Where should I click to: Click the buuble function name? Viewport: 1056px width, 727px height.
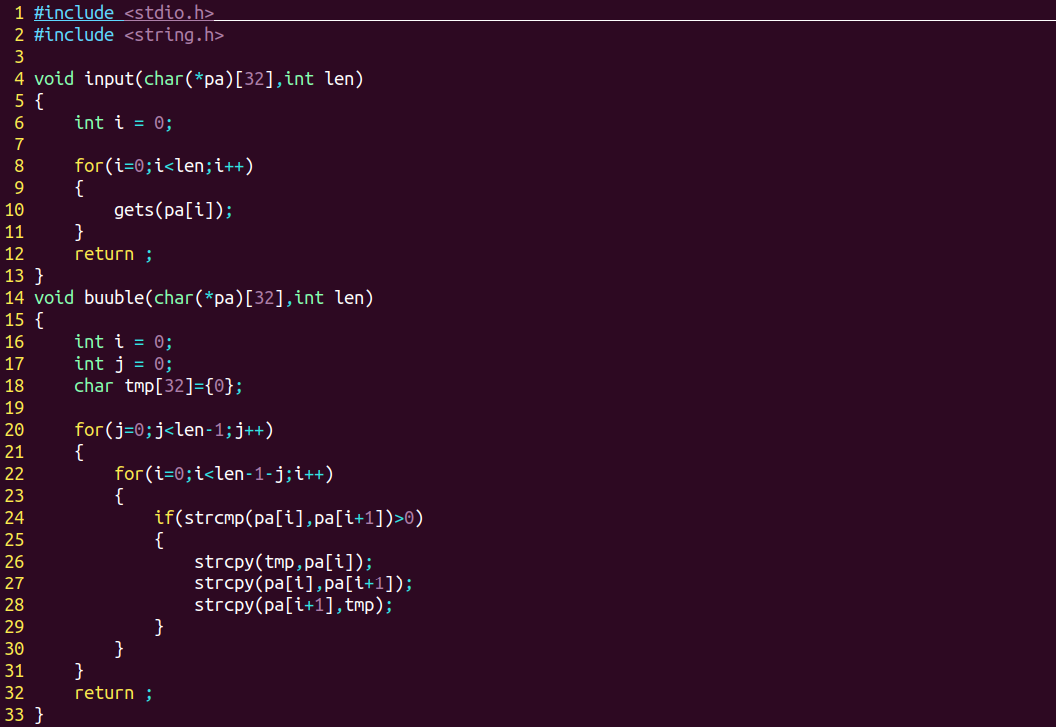[x=114, y=298]
